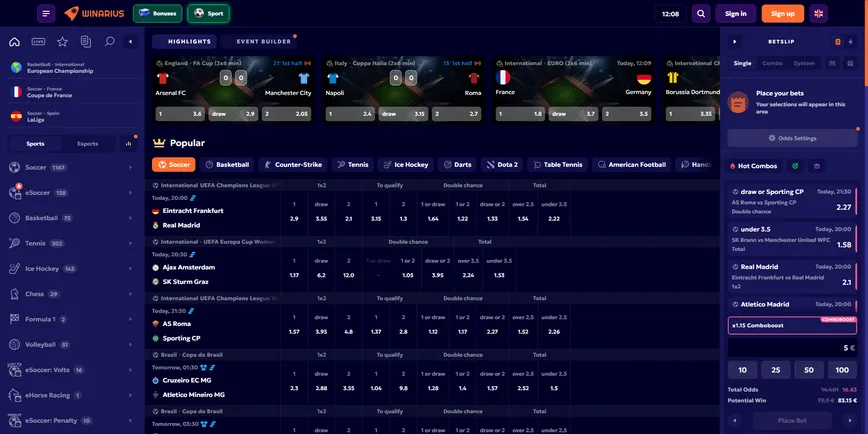Open the Sport button in header
This screenshot has height=434, width=868.
(x=208, y=13)
